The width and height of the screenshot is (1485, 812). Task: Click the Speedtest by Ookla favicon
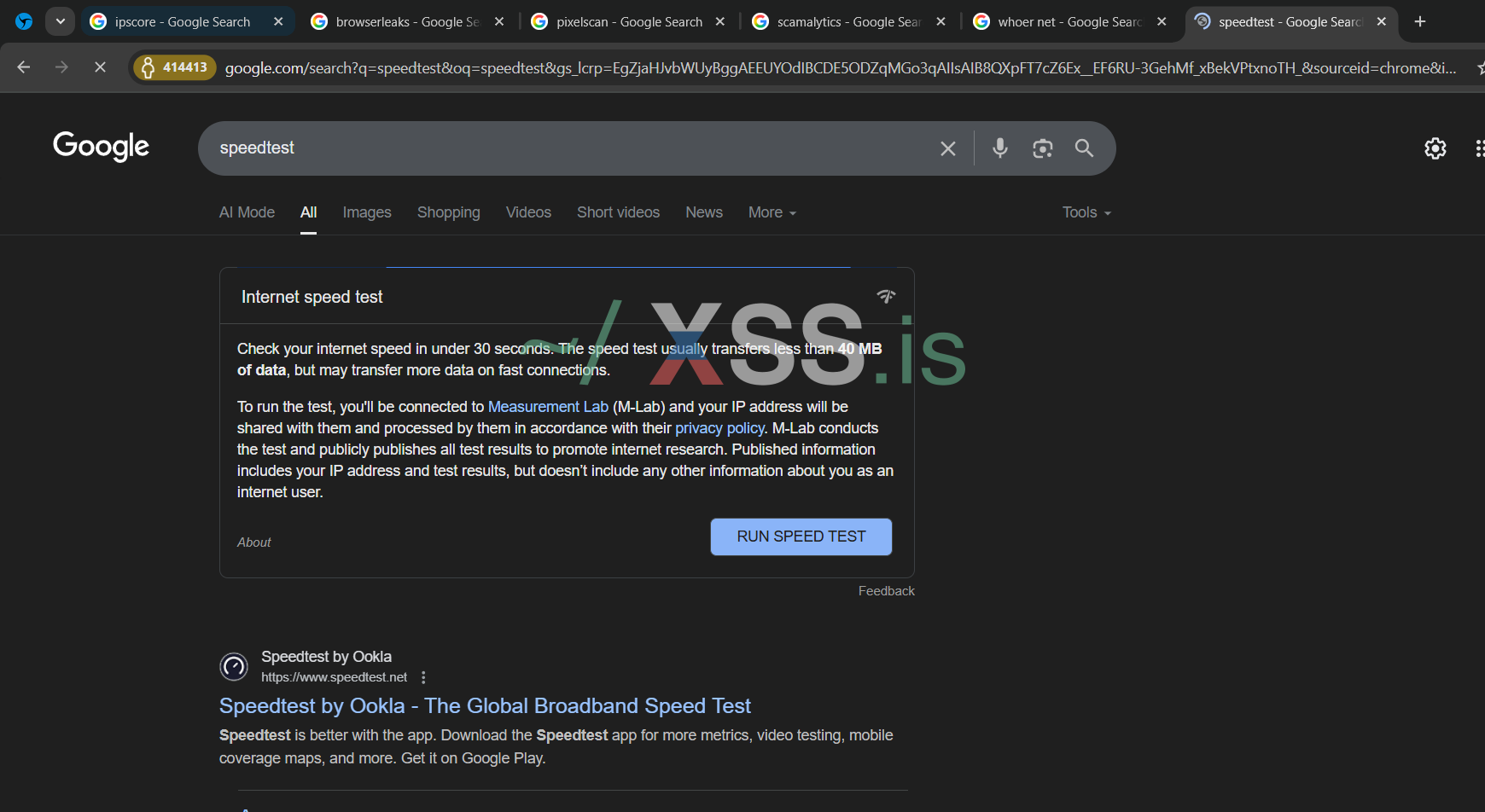pyautogui.click(x=234, y=666)
